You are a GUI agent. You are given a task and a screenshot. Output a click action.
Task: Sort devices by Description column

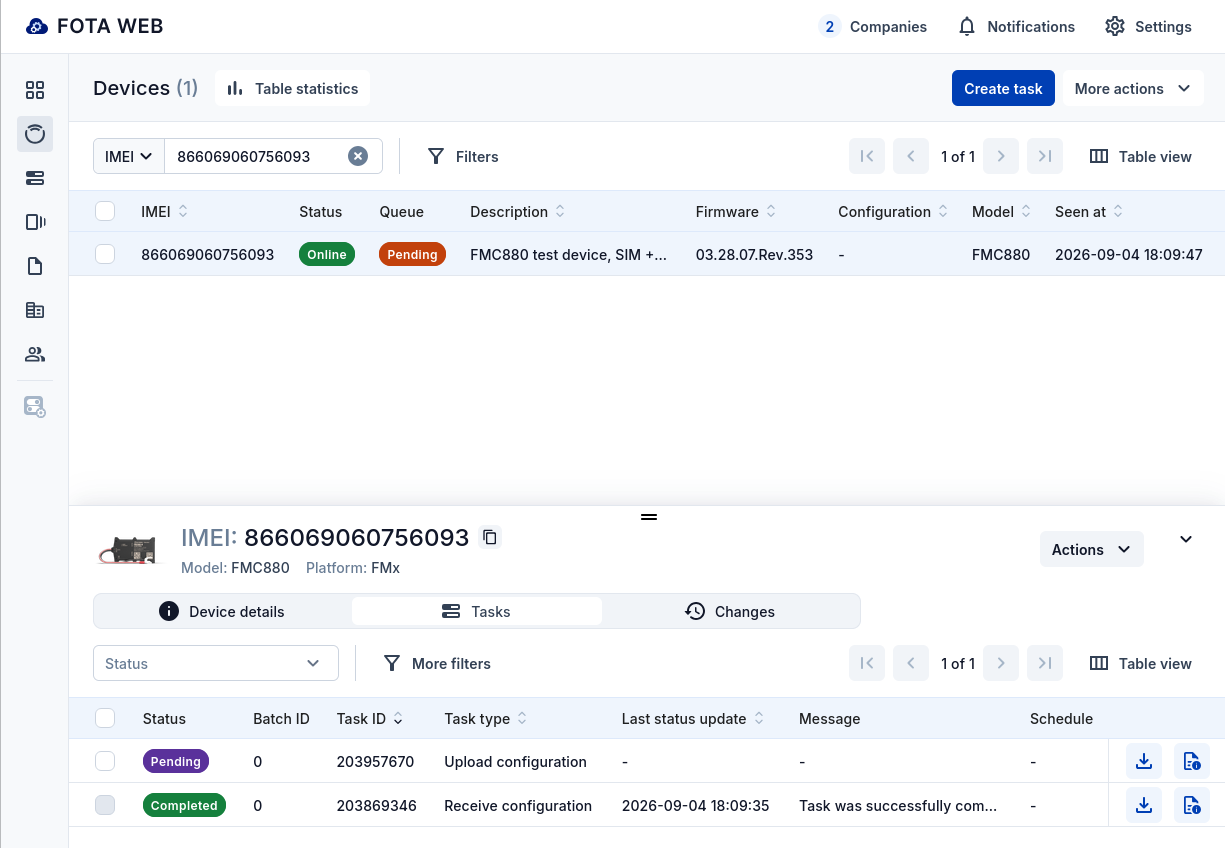[x=518, y=211]
